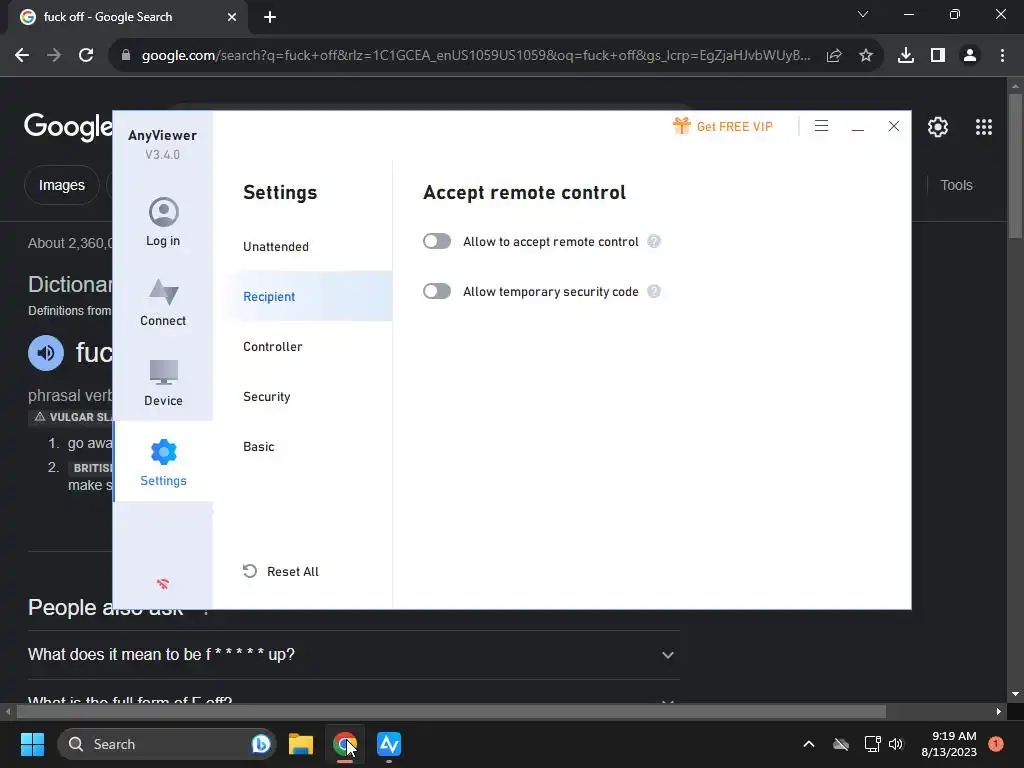This screenshot has width=1024, height=768.
Task: Open the Basic settings category
Action: 259,447
